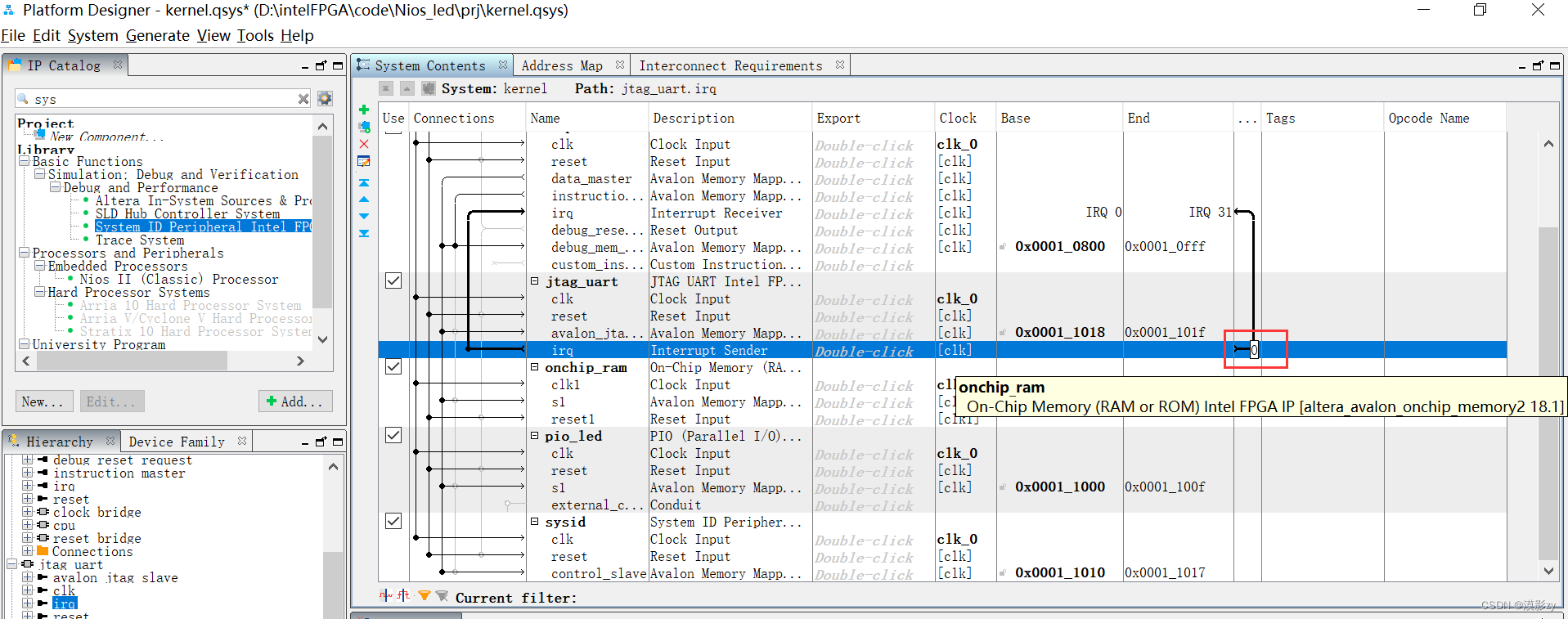Open the Help menu

(x=297, y=35)
